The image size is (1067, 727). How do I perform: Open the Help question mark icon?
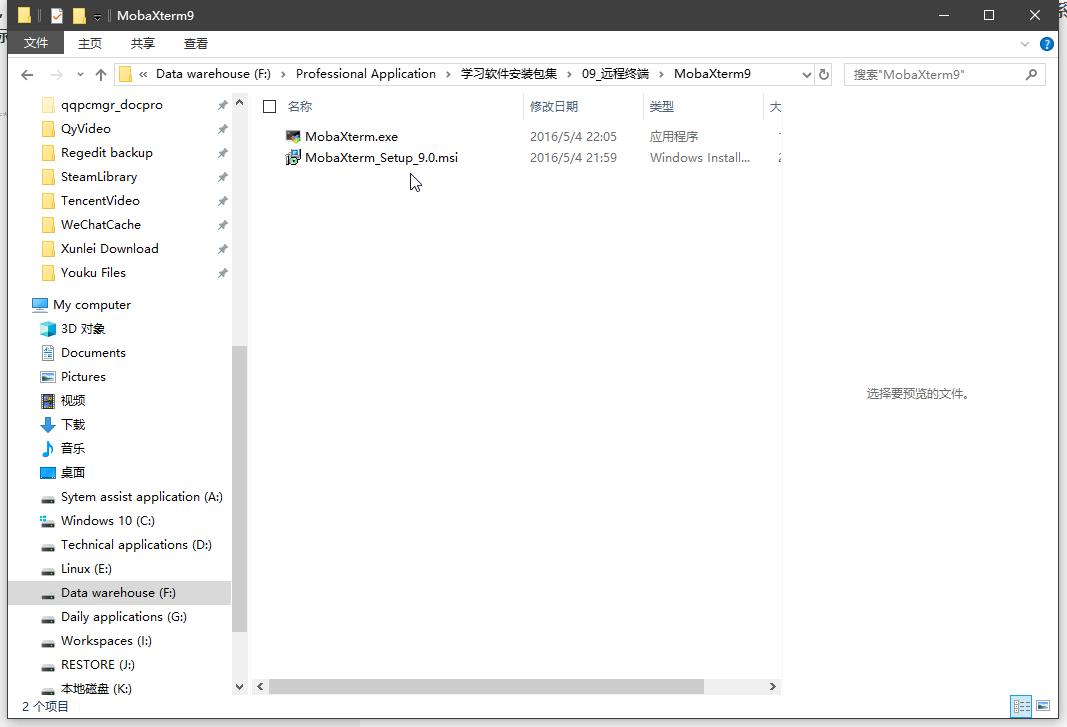tap(1047, 44)
